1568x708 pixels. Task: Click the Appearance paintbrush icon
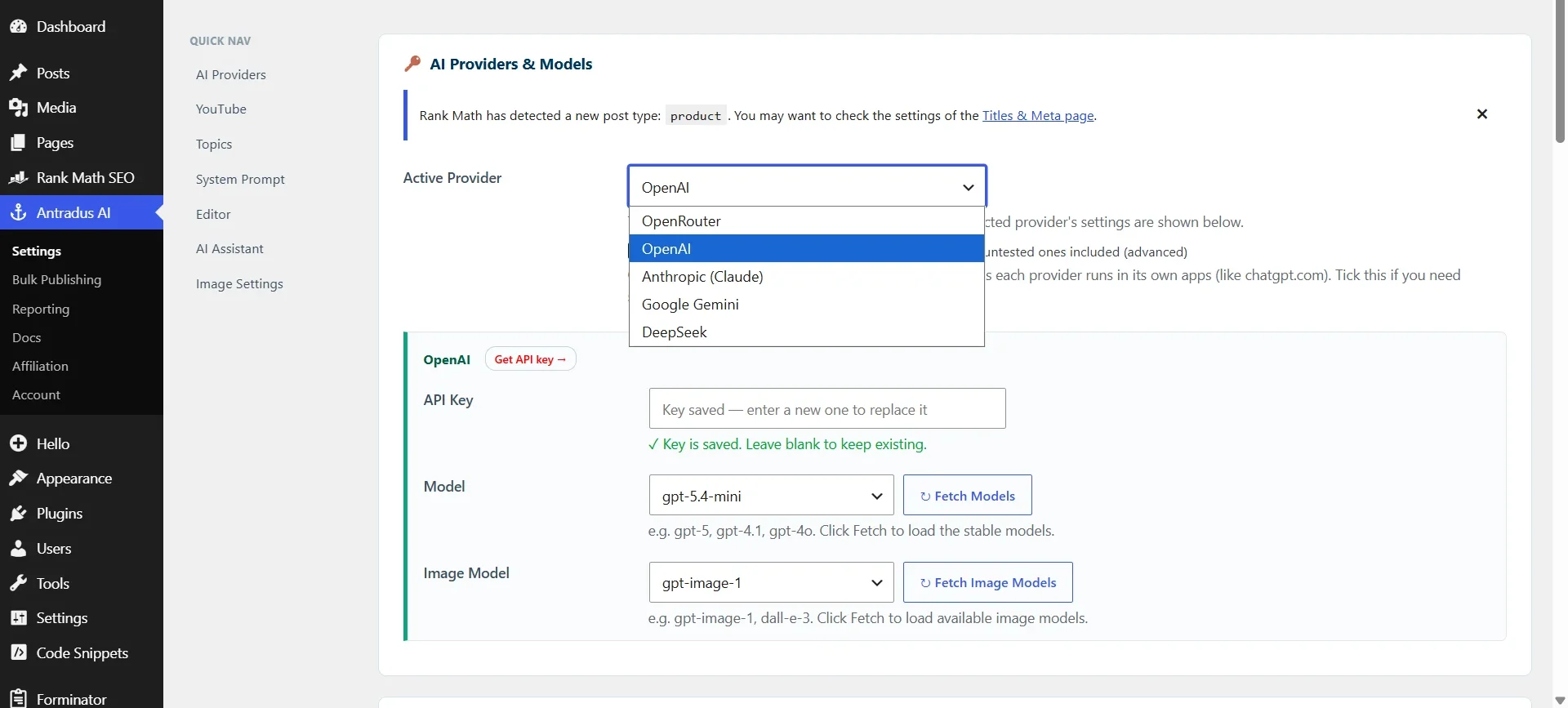click(18, 479)
